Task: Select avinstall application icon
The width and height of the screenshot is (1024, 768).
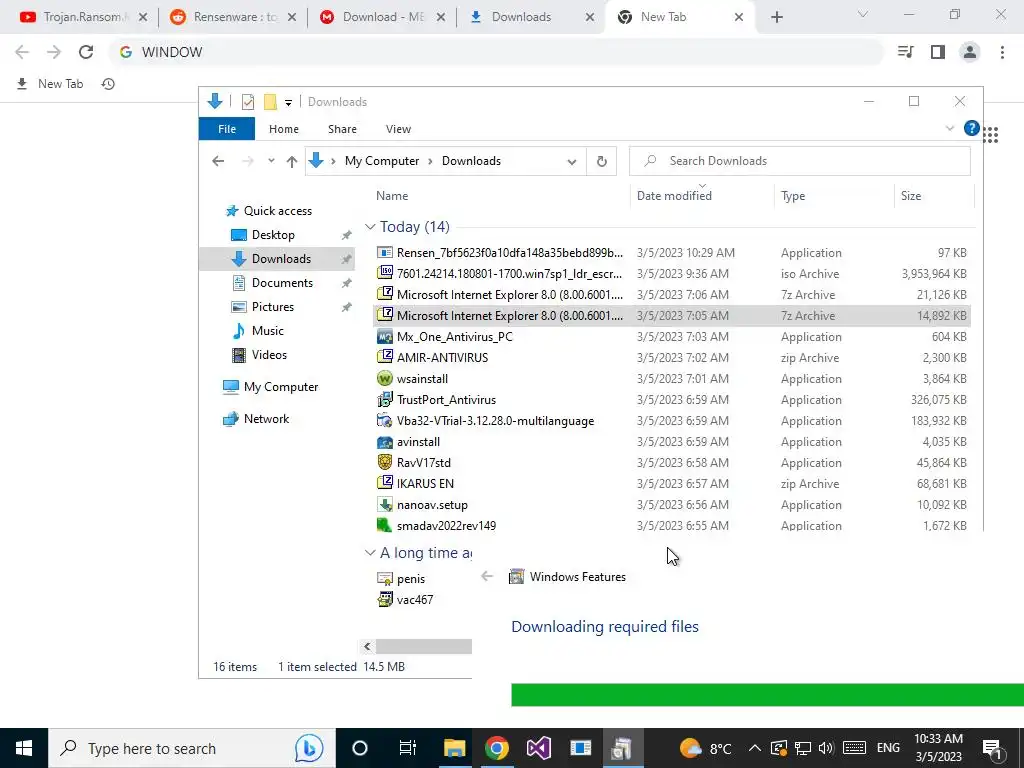Action: coord(385,442)
